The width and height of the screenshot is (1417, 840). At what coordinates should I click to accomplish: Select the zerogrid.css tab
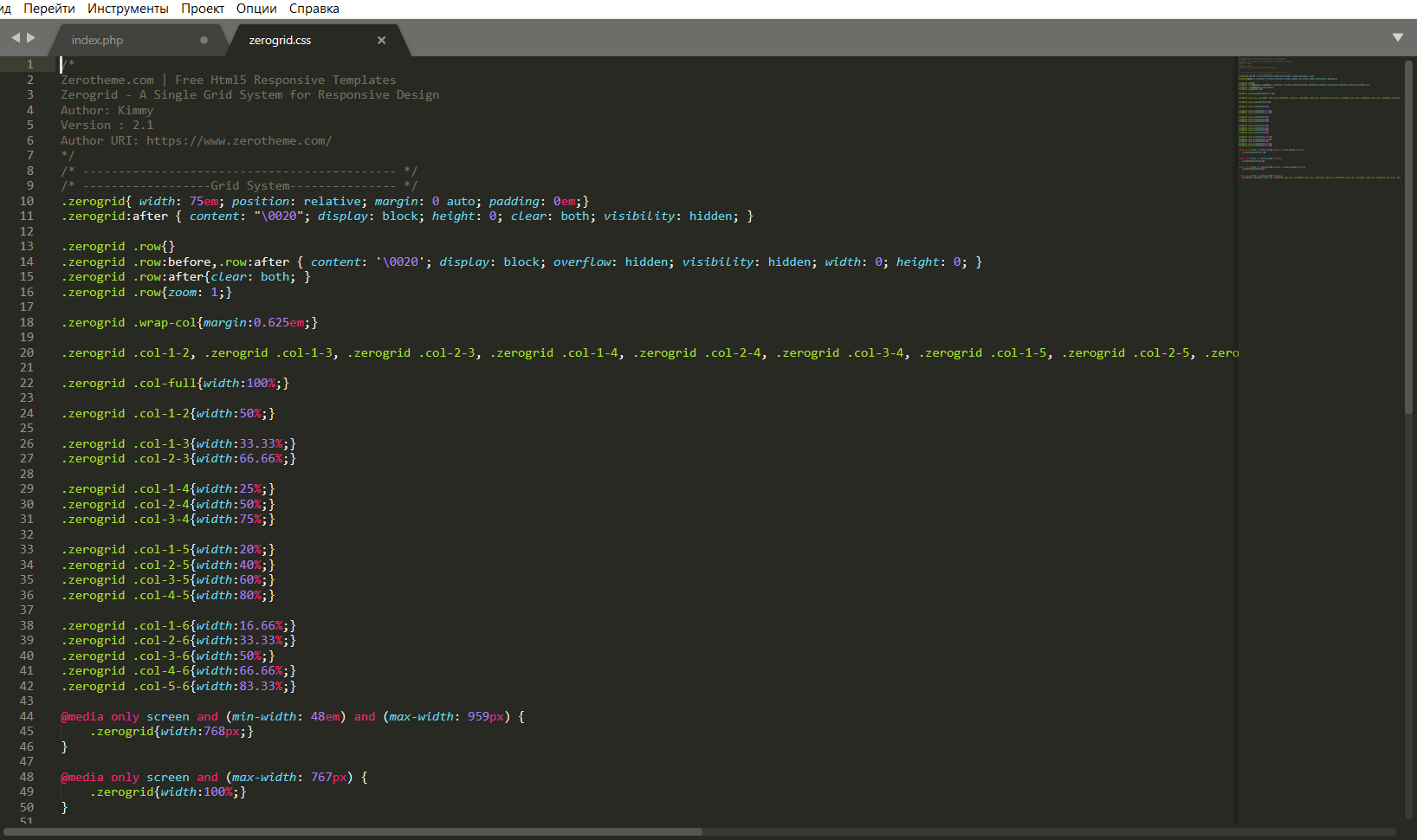[280, 40]
